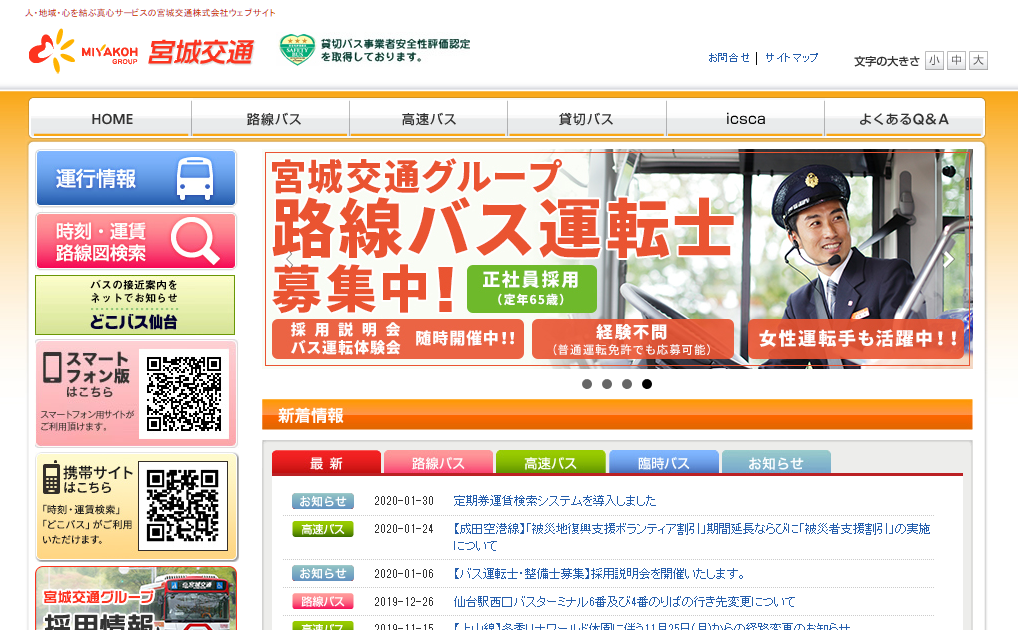Switch to 臨時バス news tab
Screen dimensions: 1018x630
[x=664, y=462]
